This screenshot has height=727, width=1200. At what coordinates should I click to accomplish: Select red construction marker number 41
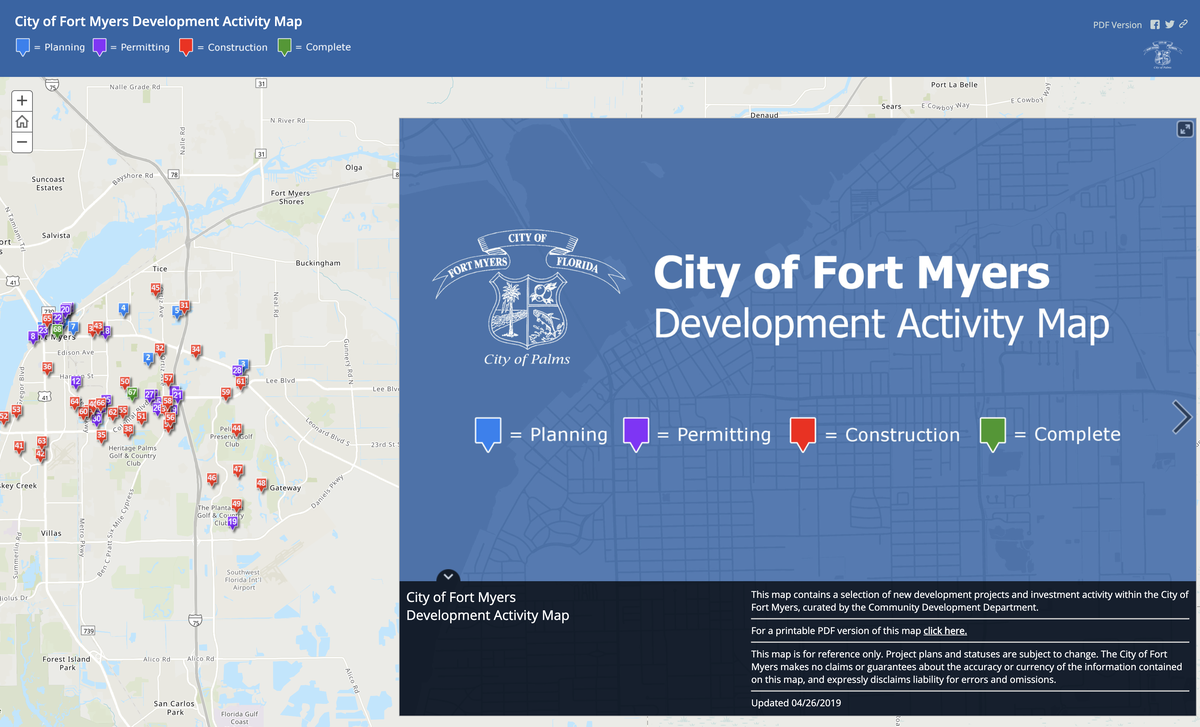(x=19, y=447)
